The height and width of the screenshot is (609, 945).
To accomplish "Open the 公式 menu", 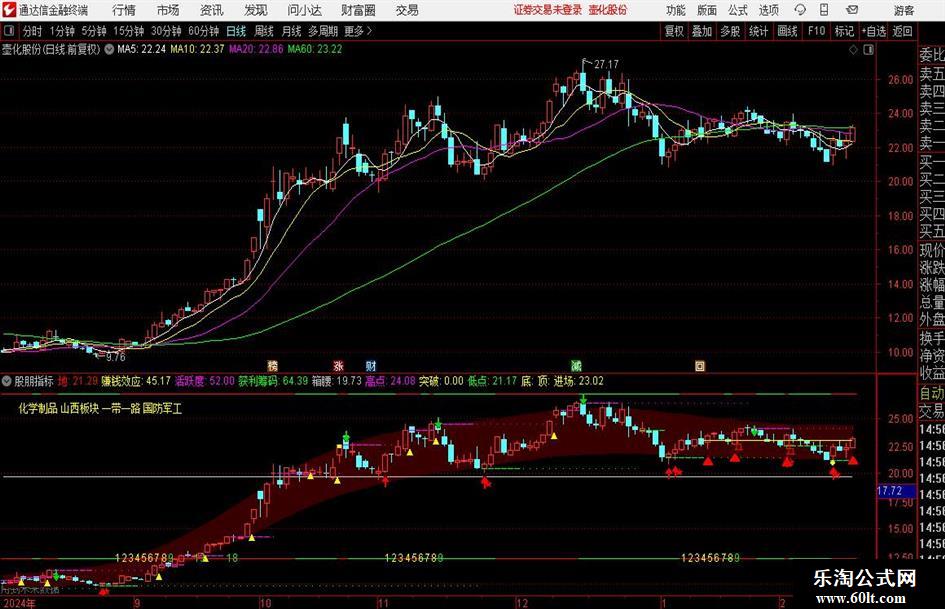I will pos(738,10).
